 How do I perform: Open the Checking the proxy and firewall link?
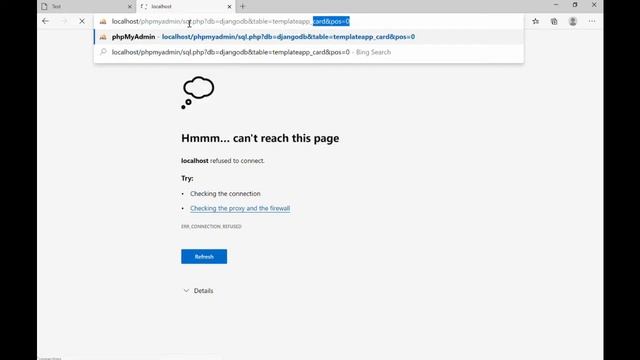click(240, 208)
